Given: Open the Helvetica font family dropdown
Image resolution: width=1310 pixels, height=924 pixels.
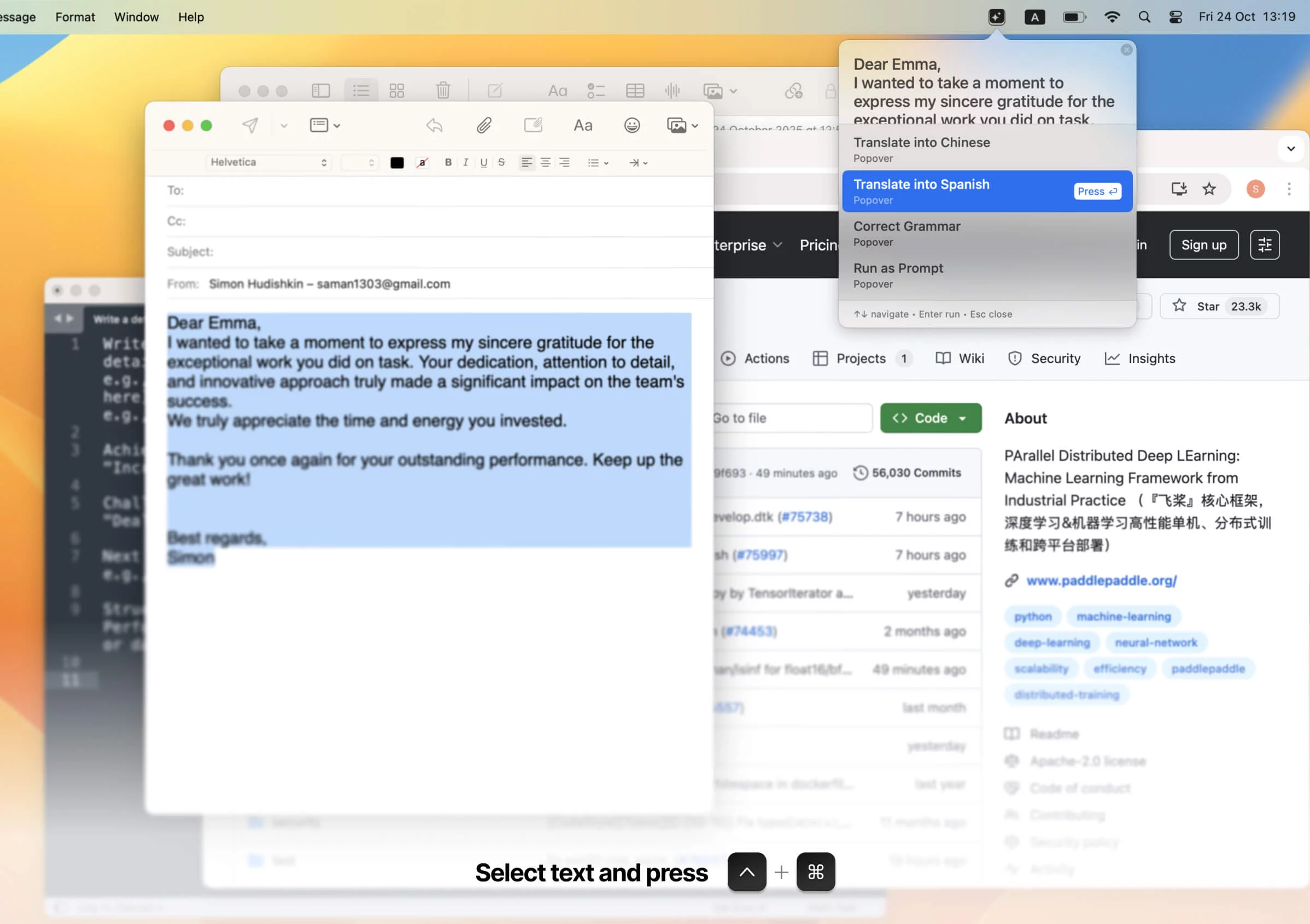Looking at the screenshot, I should [x=268, y=162].
